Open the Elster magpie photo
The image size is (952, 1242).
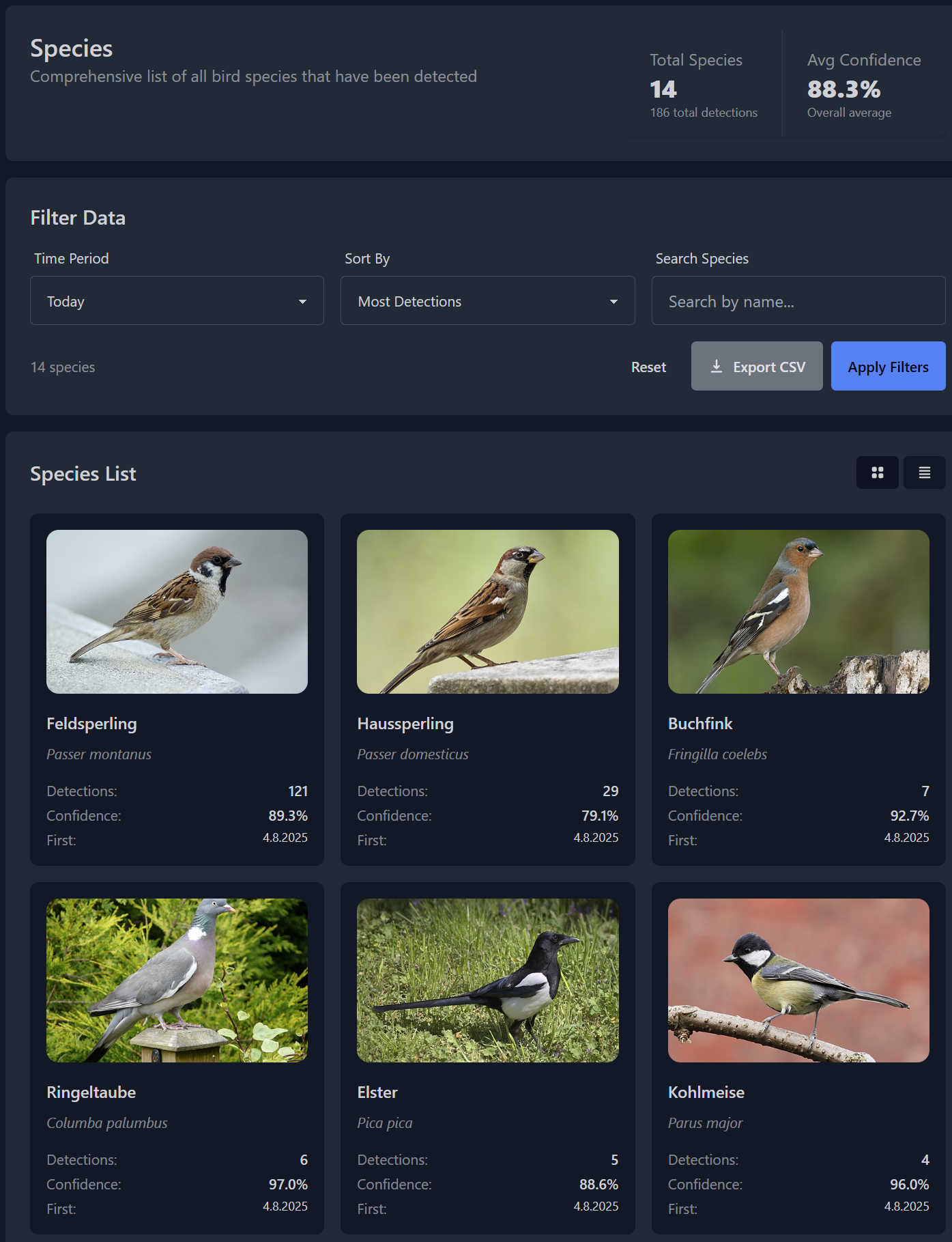click(x=487, y=980)
